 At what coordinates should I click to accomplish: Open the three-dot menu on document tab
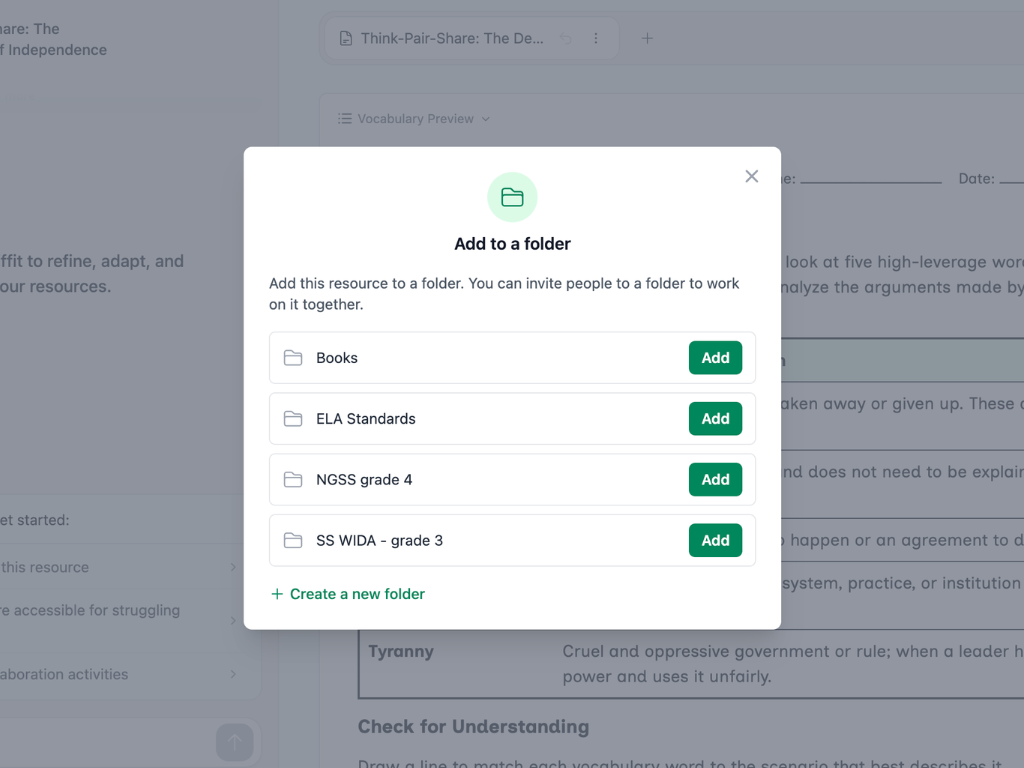pos(596,39)
